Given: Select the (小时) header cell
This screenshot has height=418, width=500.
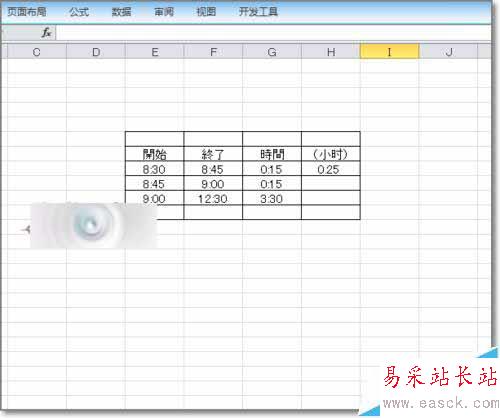Looking at the screenshot, I should (x=331, y=154).
